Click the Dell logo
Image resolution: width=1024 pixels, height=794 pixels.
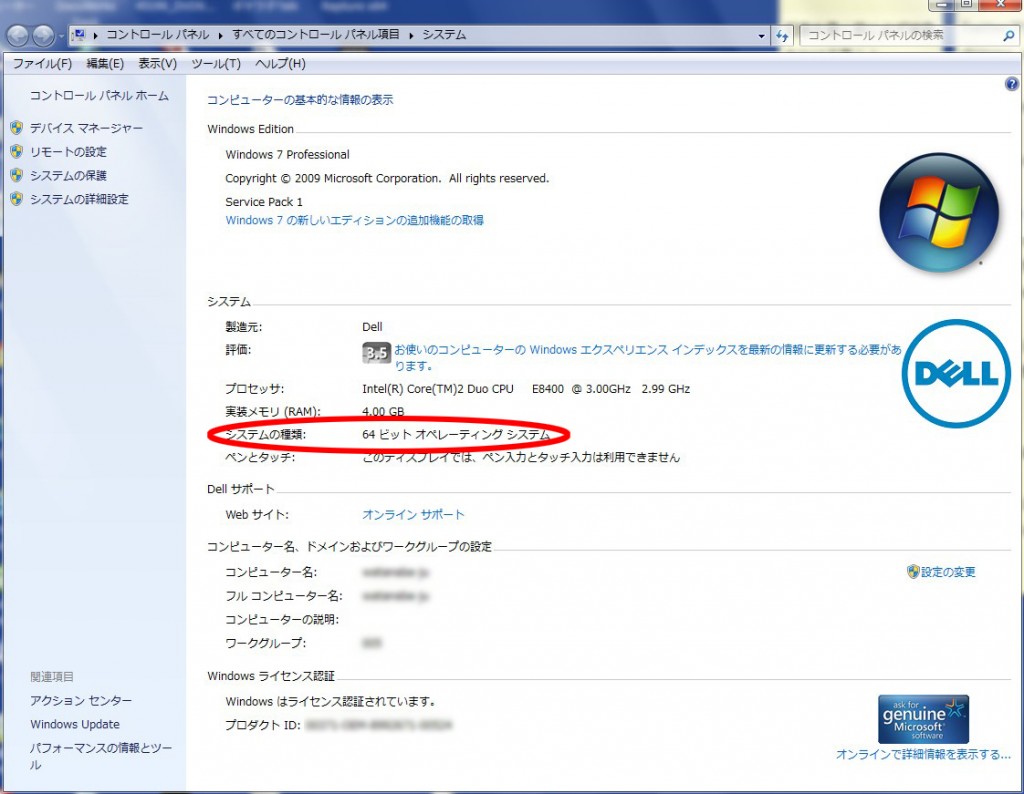[956, 373]
